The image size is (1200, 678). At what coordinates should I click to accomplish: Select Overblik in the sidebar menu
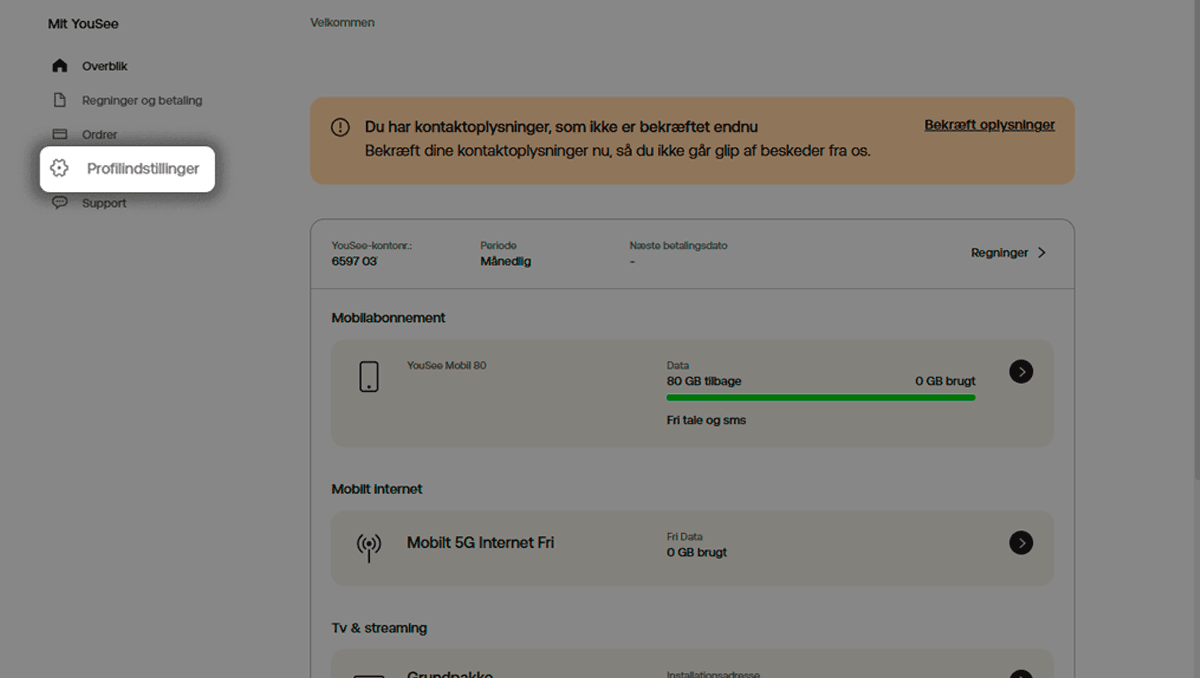(x=105, y=66)
